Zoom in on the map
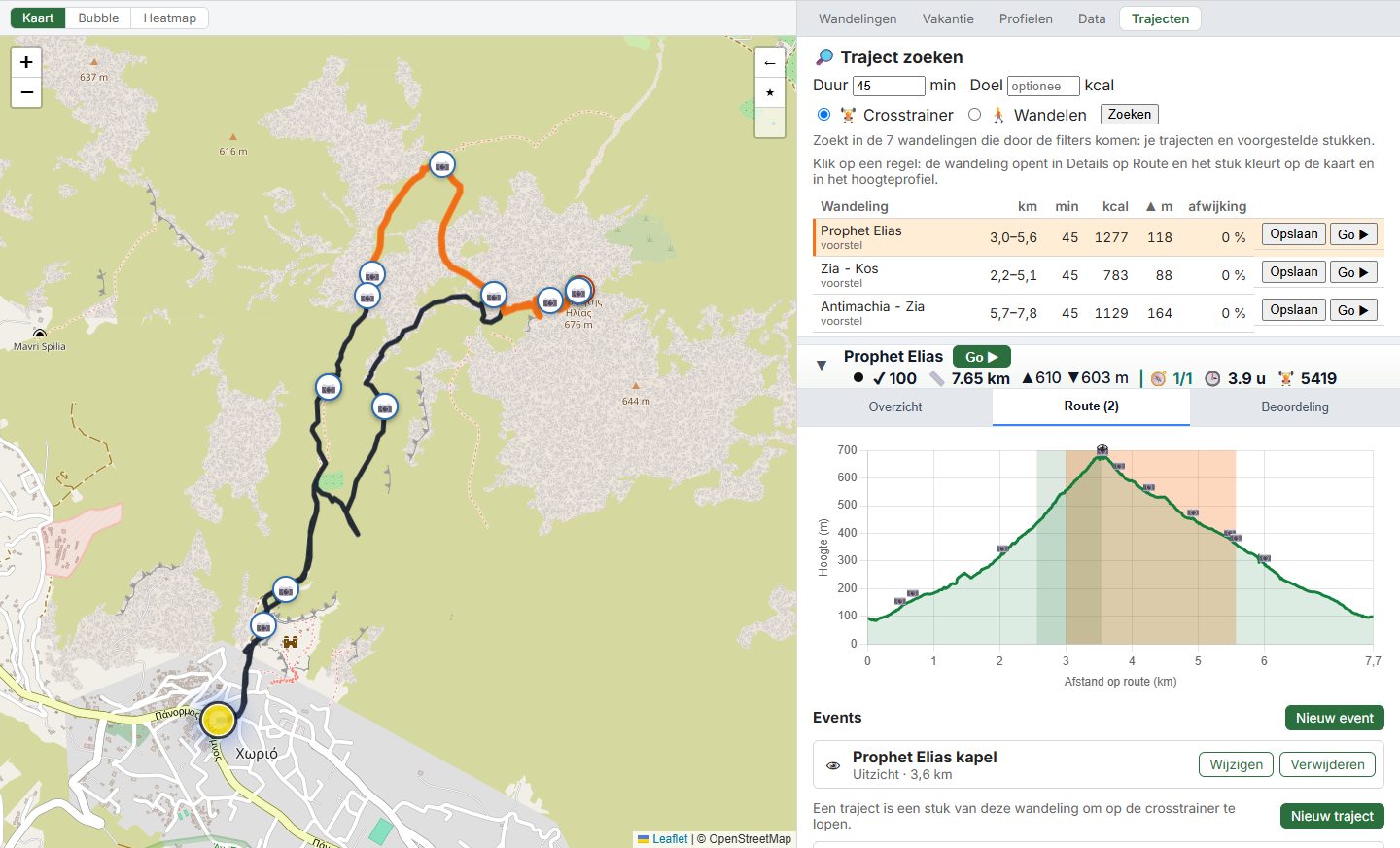 (26, 62)
